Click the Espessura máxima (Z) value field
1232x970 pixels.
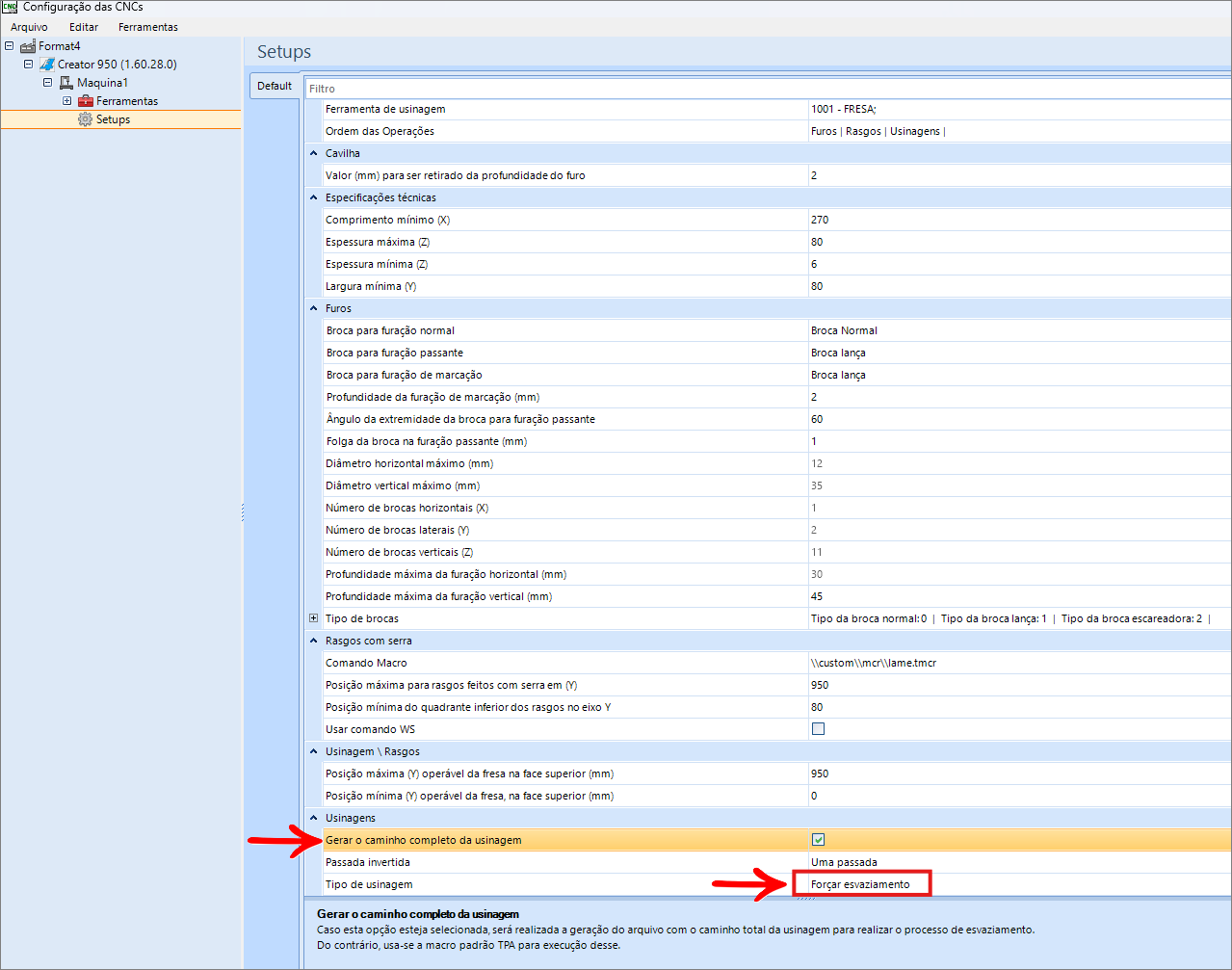point(1019,242)
